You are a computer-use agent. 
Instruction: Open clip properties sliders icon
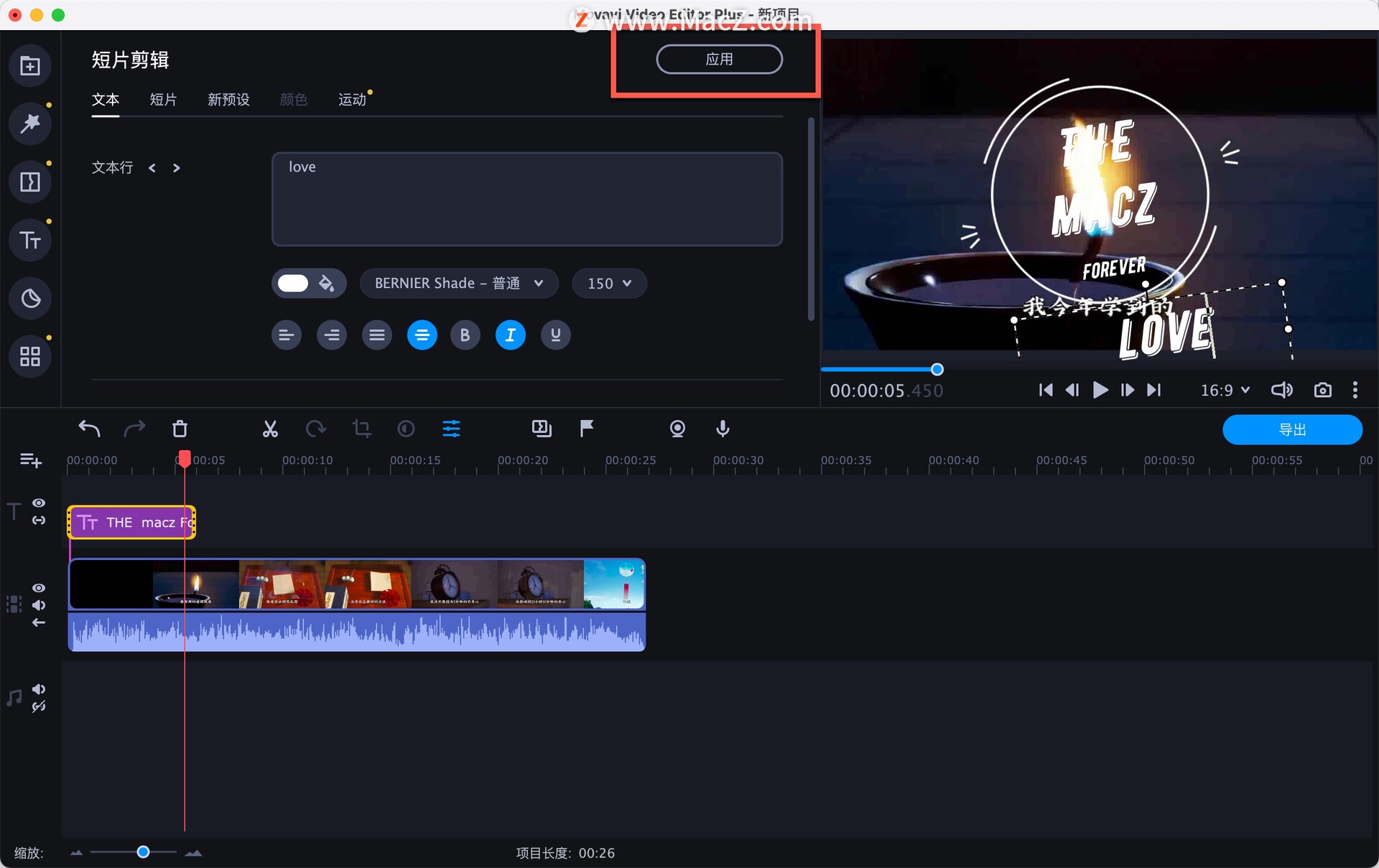coord(451,429)
